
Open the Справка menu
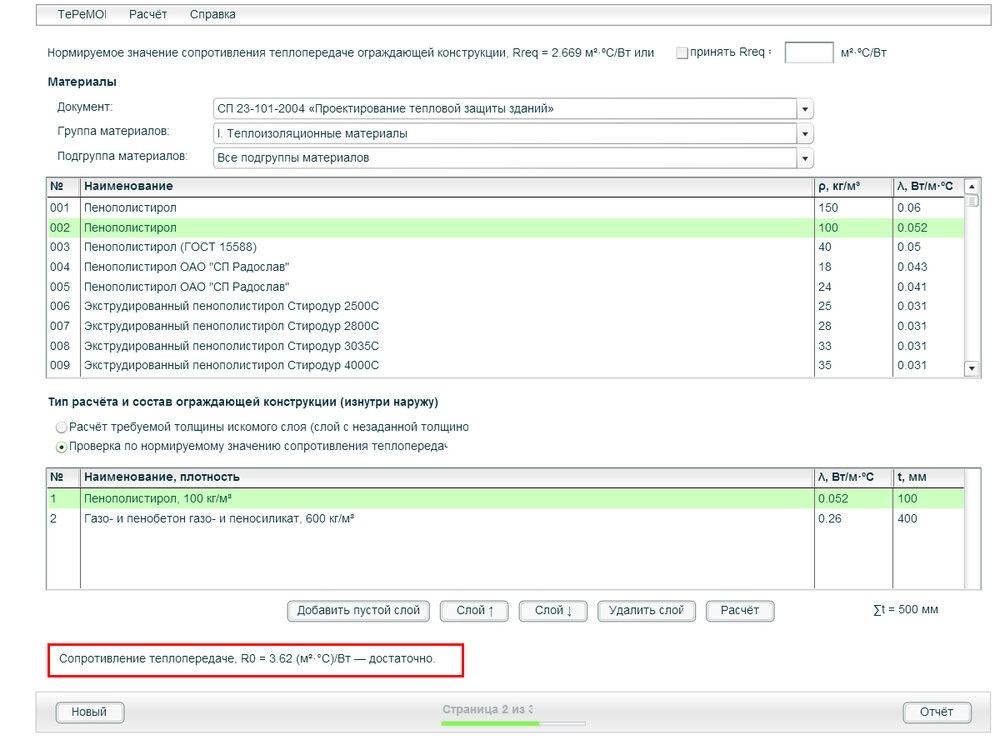tap(212, 15)
